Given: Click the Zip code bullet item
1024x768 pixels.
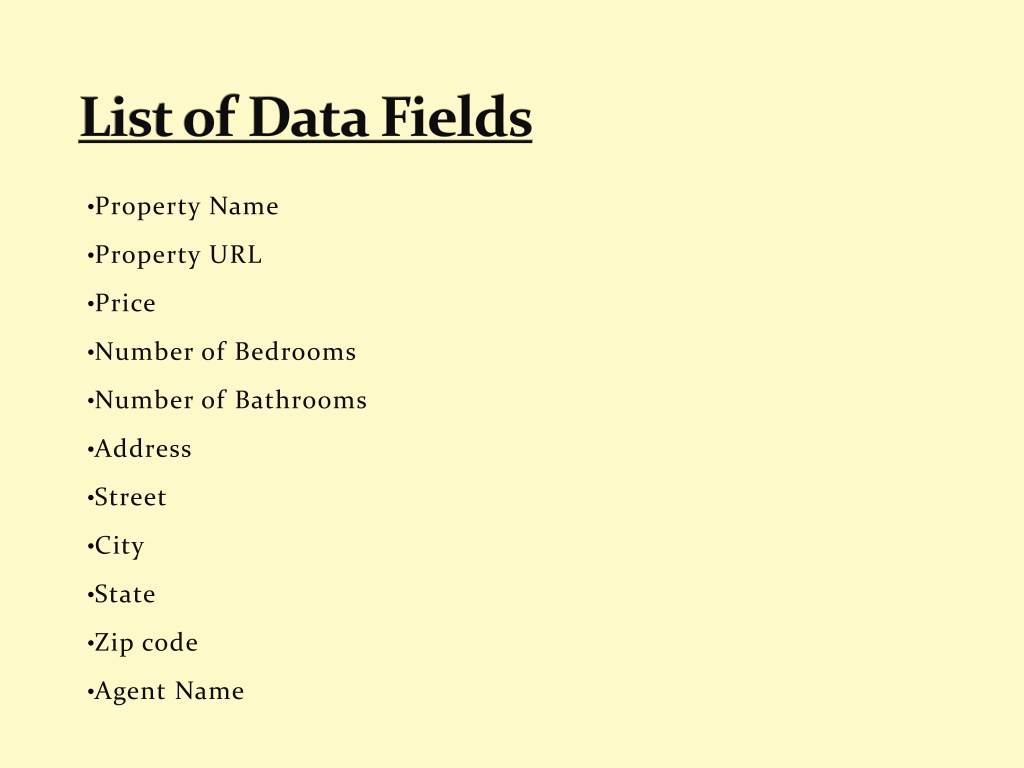Looking at the screenshot, I should pyautogui.click(x=142, y=643).
